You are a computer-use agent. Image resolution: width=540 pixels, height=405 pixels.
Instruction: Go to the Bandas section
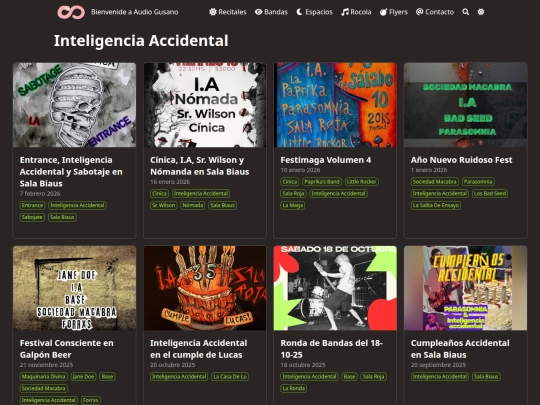click(271, 12)
